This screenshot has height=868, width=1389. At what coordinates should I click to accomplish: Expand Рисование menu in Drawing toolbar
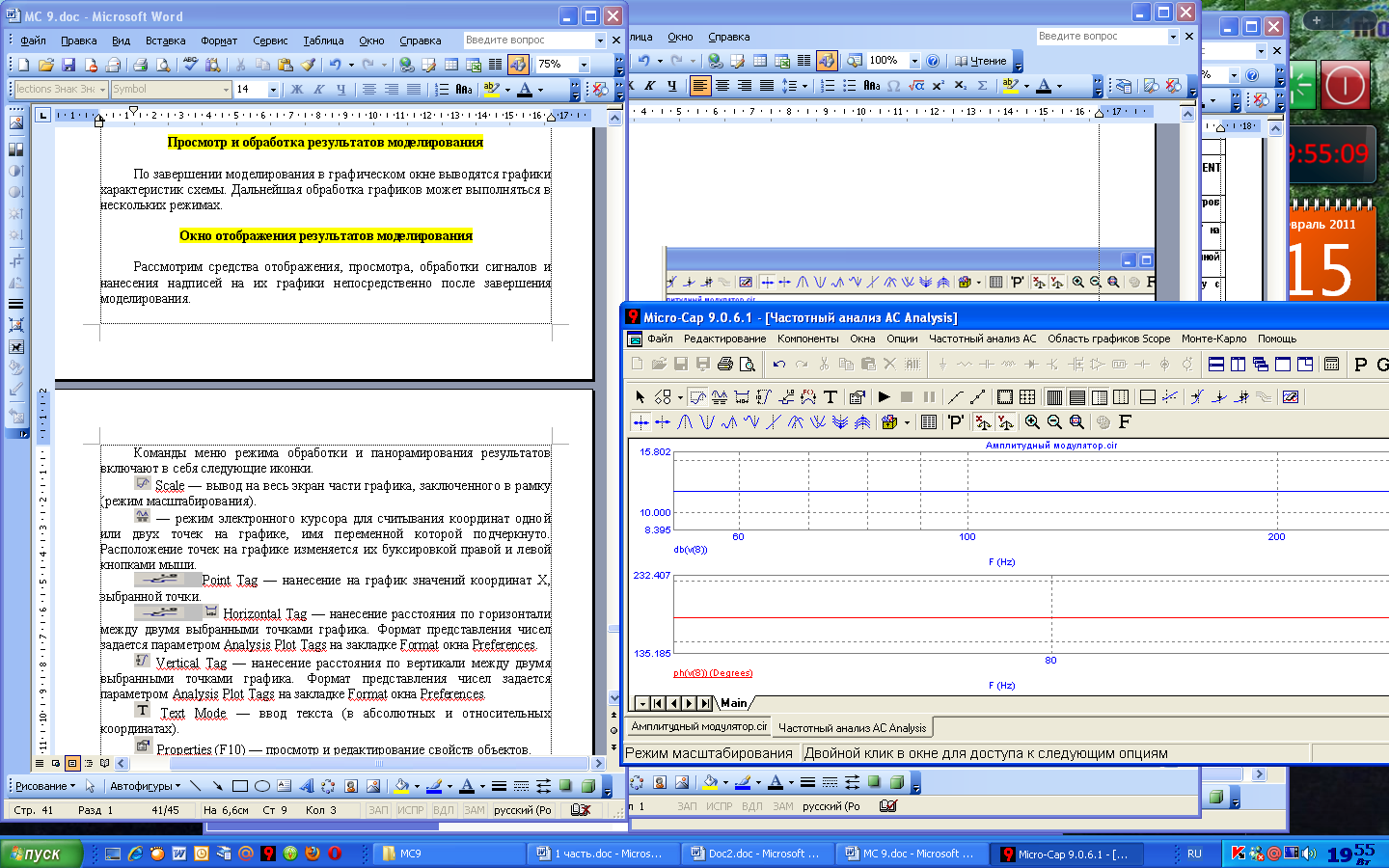tap(45, 786)
